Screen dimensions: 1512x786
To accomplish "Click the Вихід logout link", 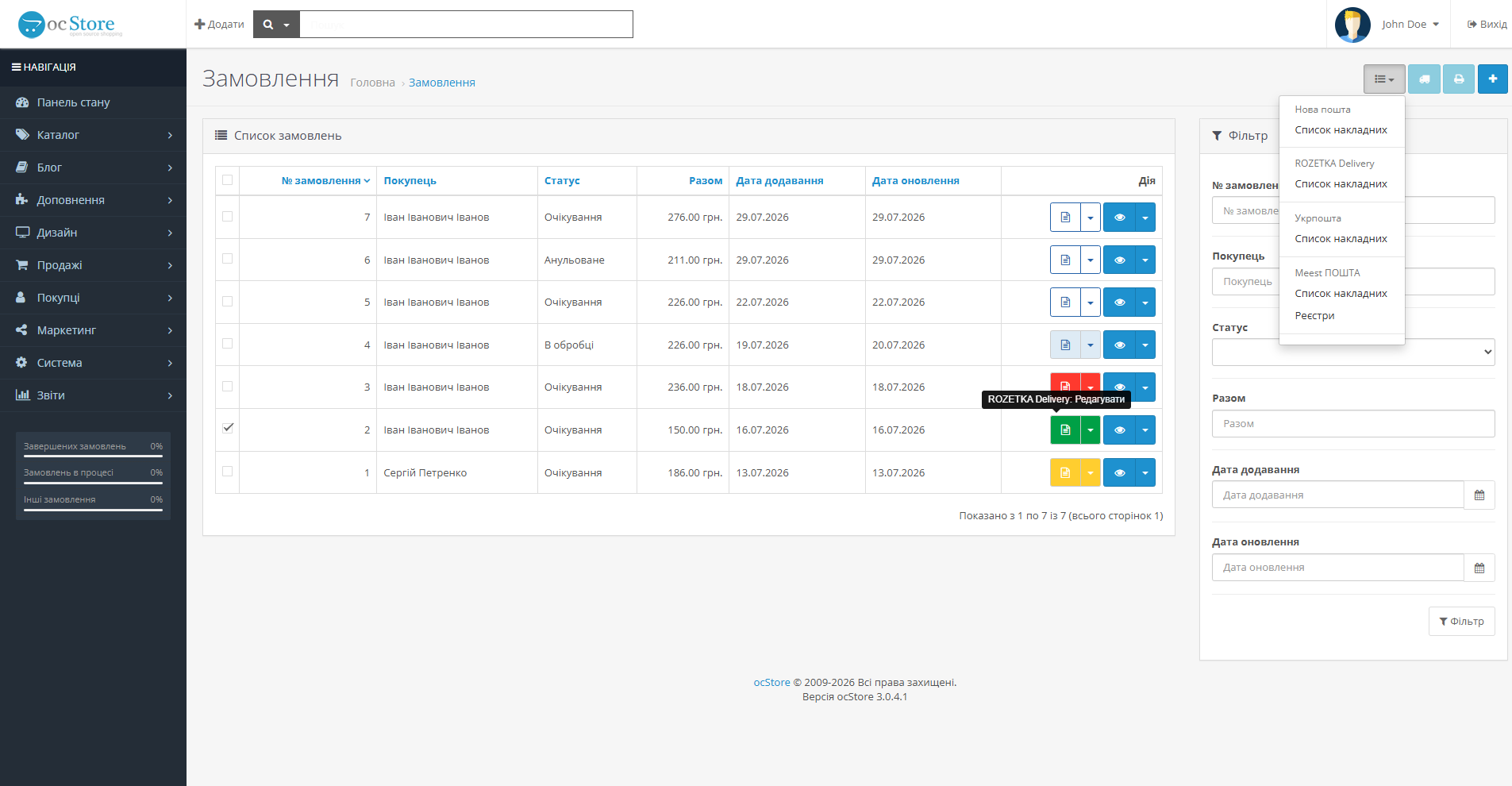I will (1487, 25).
